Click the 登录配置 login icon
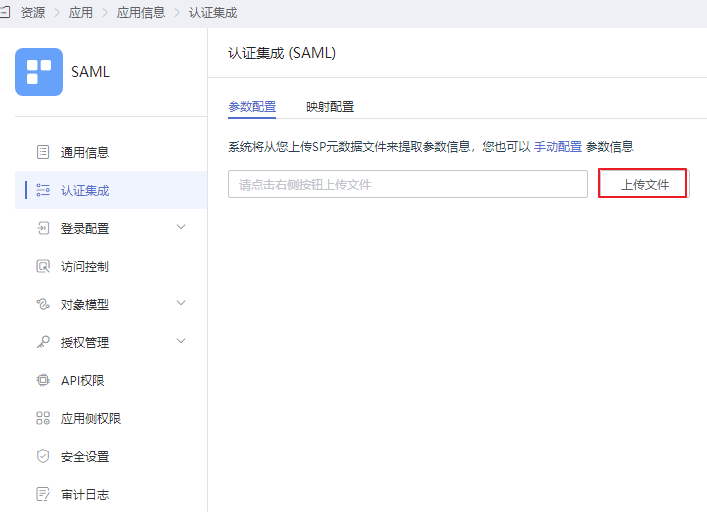 point(43,229)
